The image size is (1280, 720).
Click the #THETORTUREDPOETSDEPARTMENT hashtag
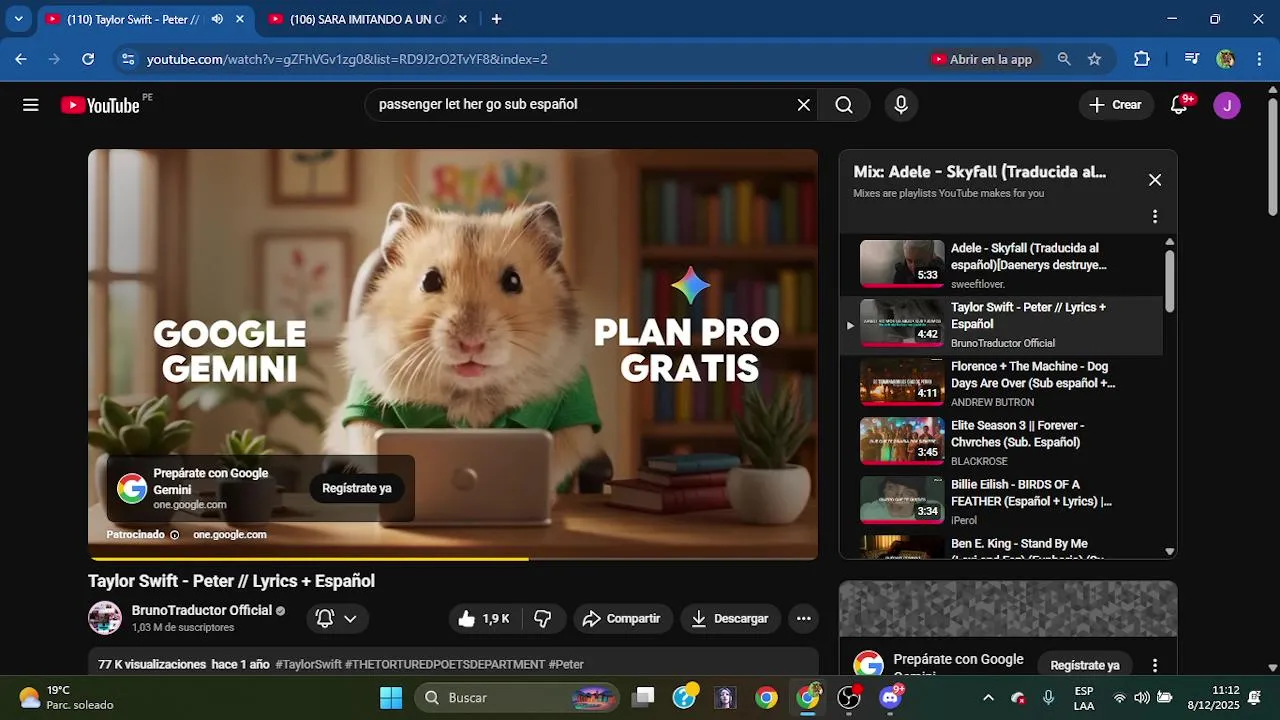445,665
